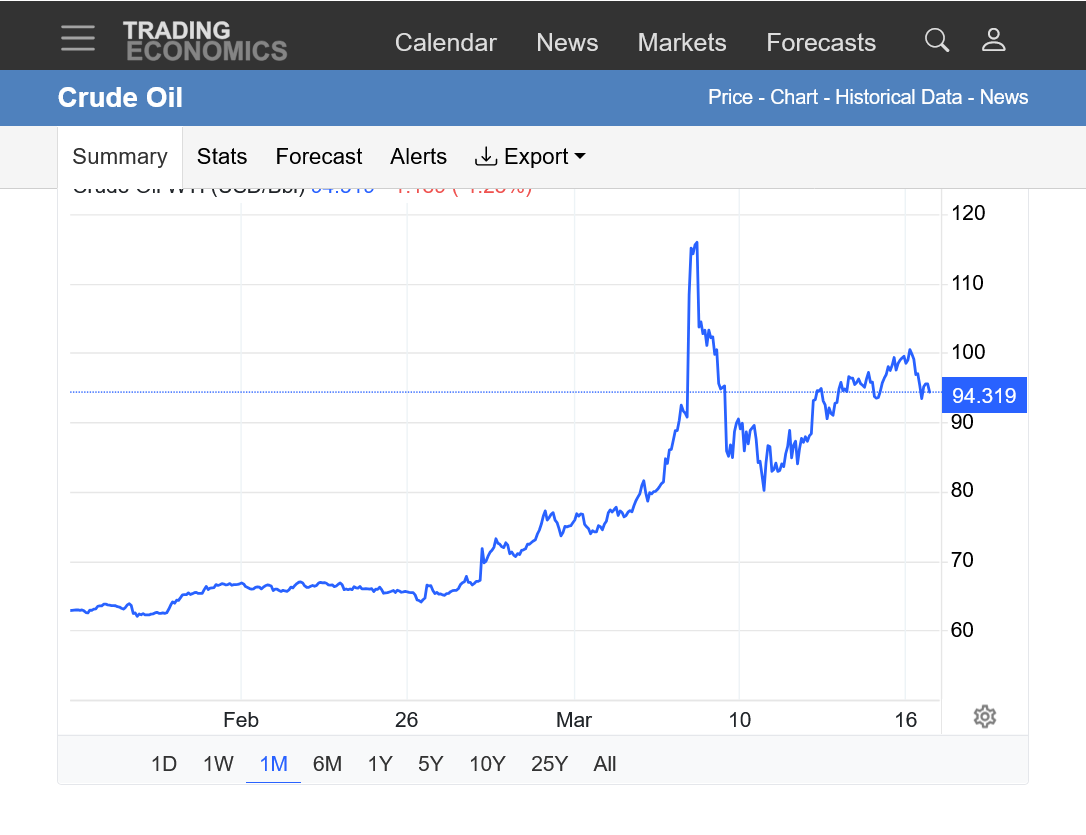Follow the Chart link in header

click(795, 97)
